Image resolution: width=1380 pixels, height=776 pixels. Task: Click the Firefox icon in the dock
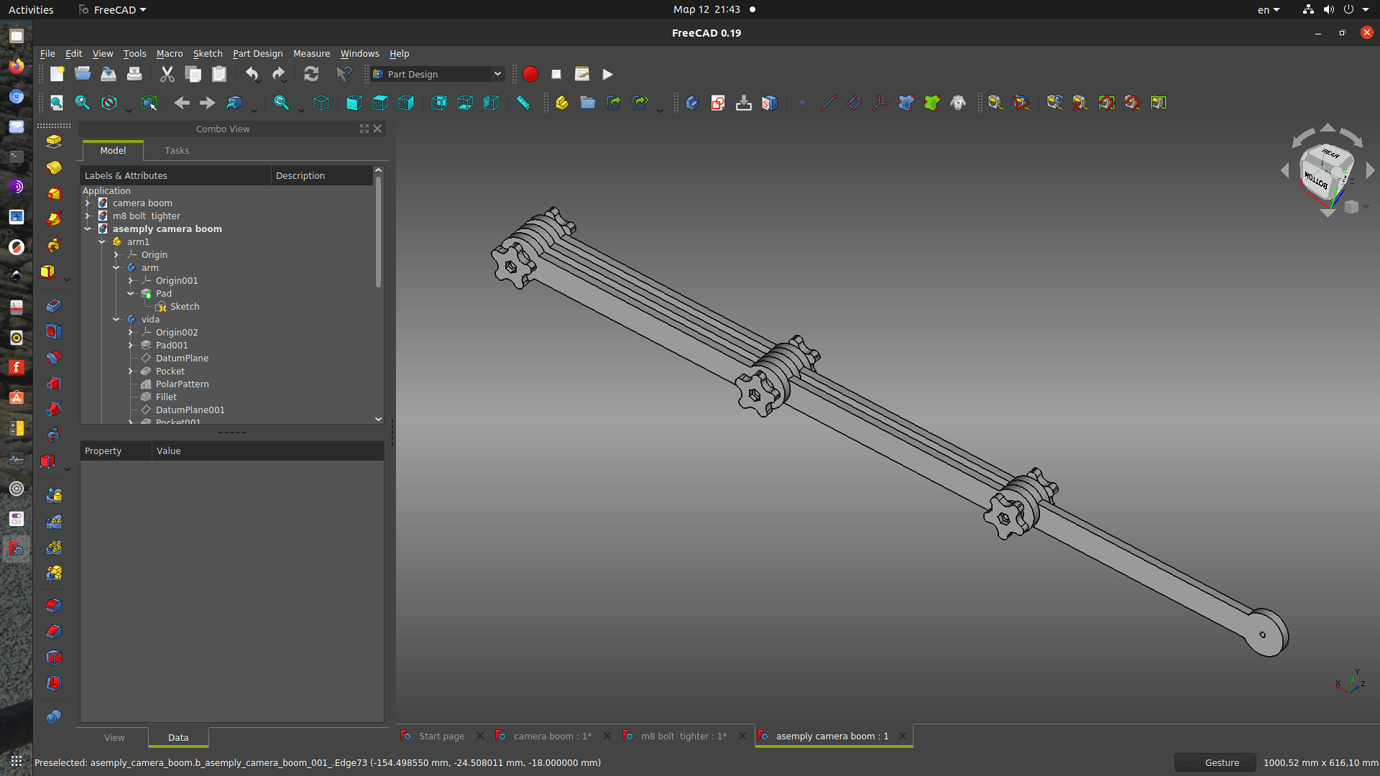[x=16, y=66]
